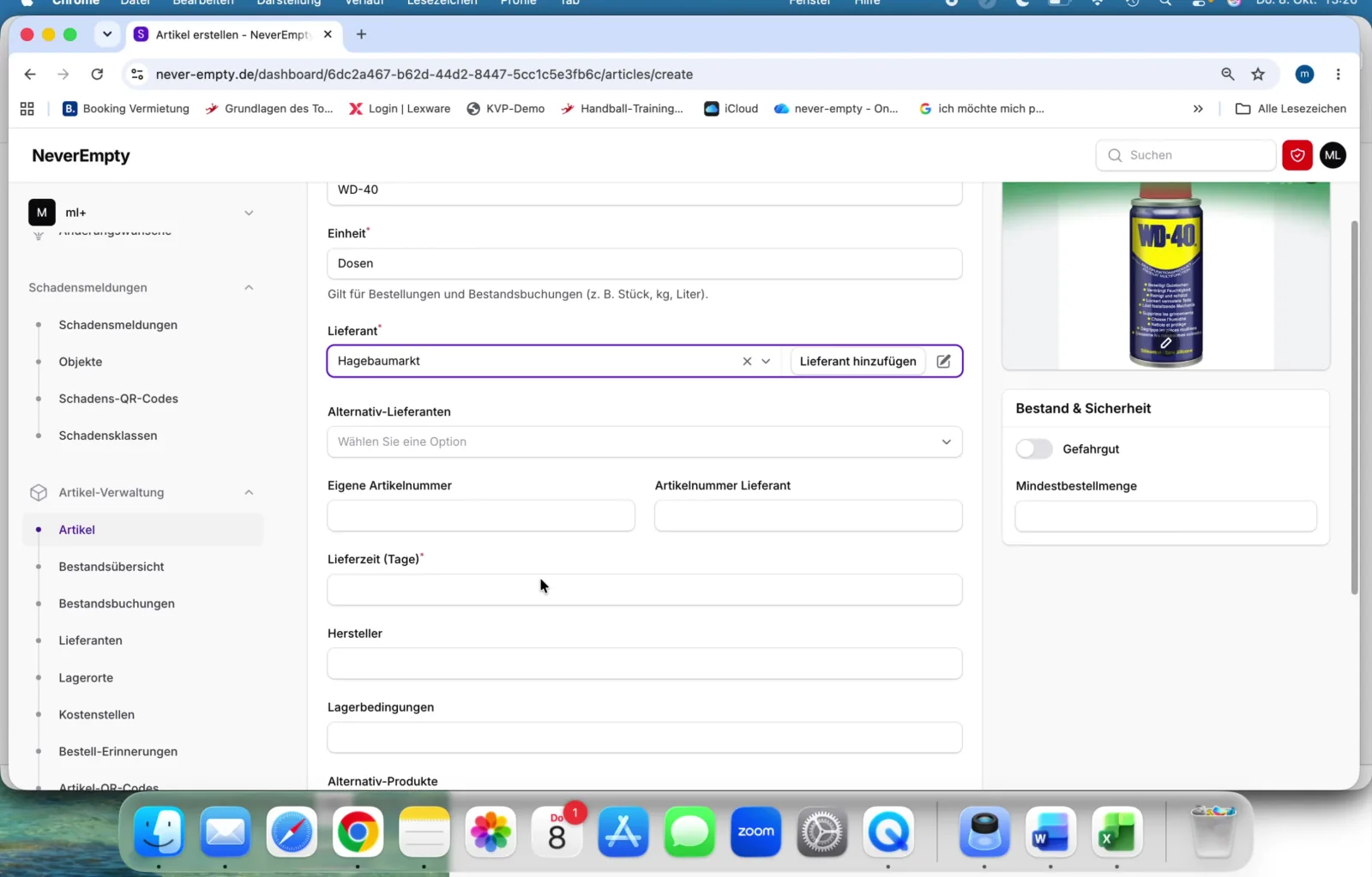Image resolution: width=1372 pixels, height=877 pixels.
Task: Open Bestandsbuchungen in the sidebar
Action: pyautogui.click(x=117, y=604)
